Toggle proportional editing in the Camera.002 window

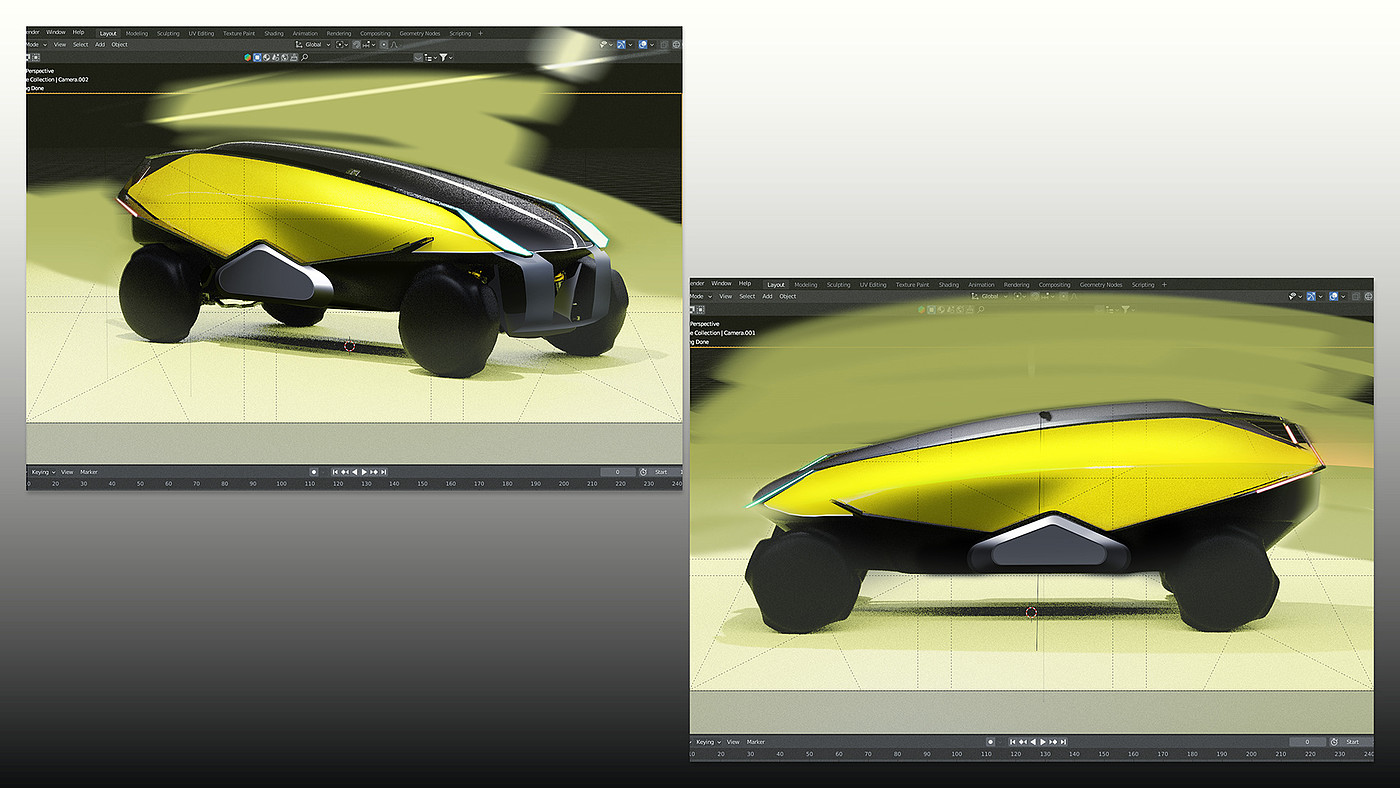383,45
